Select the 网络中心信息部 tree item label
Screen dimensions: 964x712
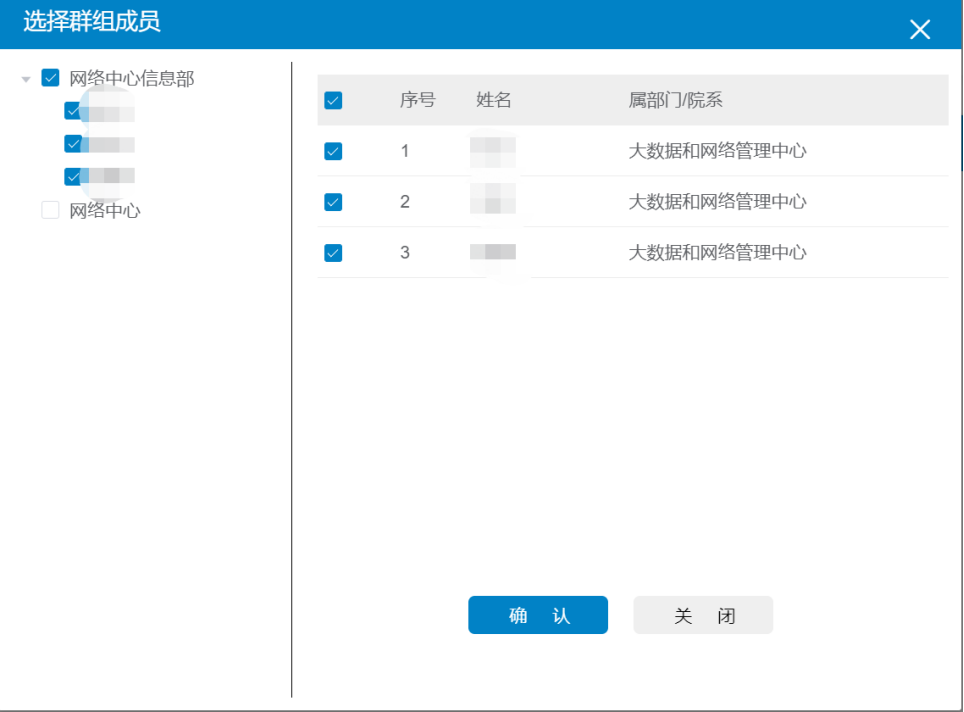coord(131,79)
